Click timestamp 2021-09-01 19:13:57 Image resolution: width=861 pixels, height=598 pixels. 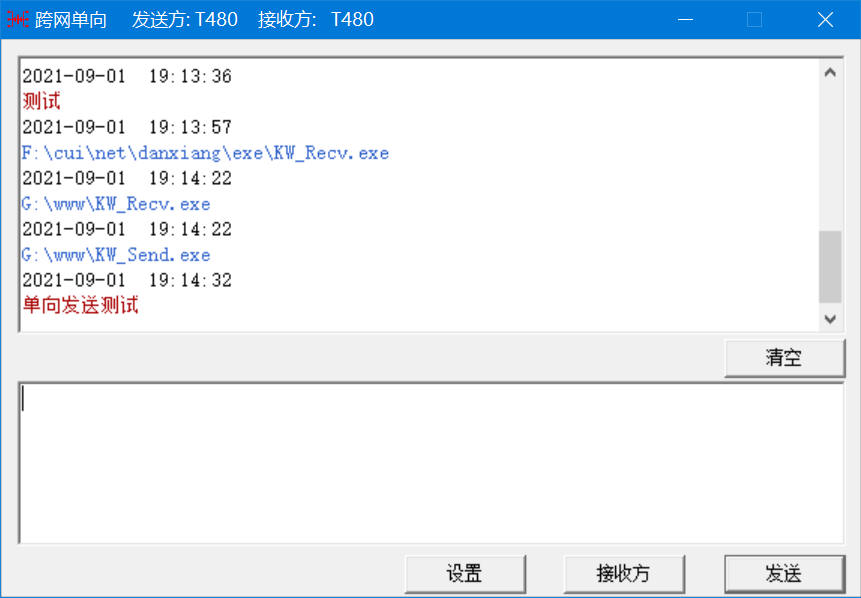[127, 127]
